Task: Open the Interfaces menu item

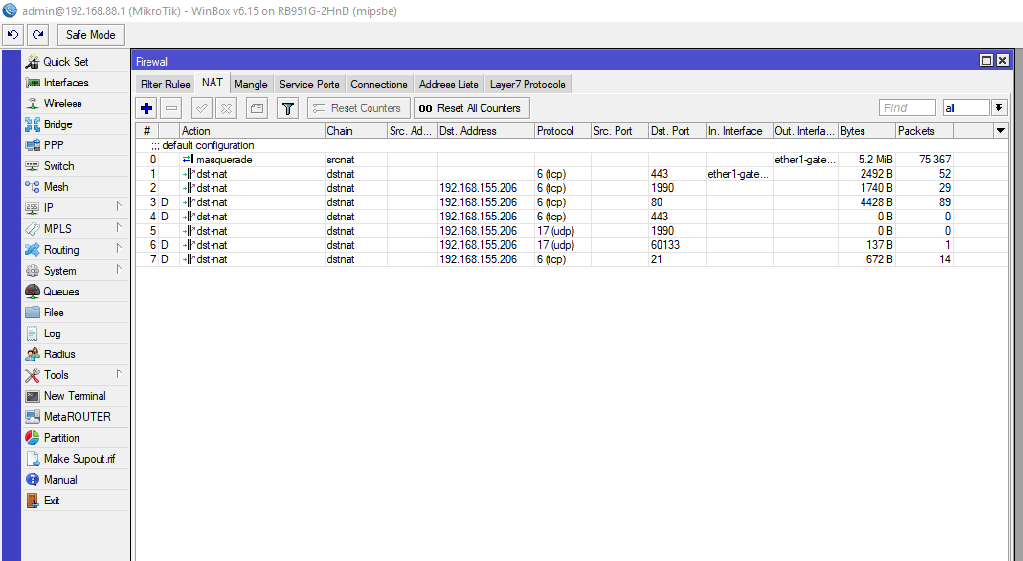Action: point(76,82)
